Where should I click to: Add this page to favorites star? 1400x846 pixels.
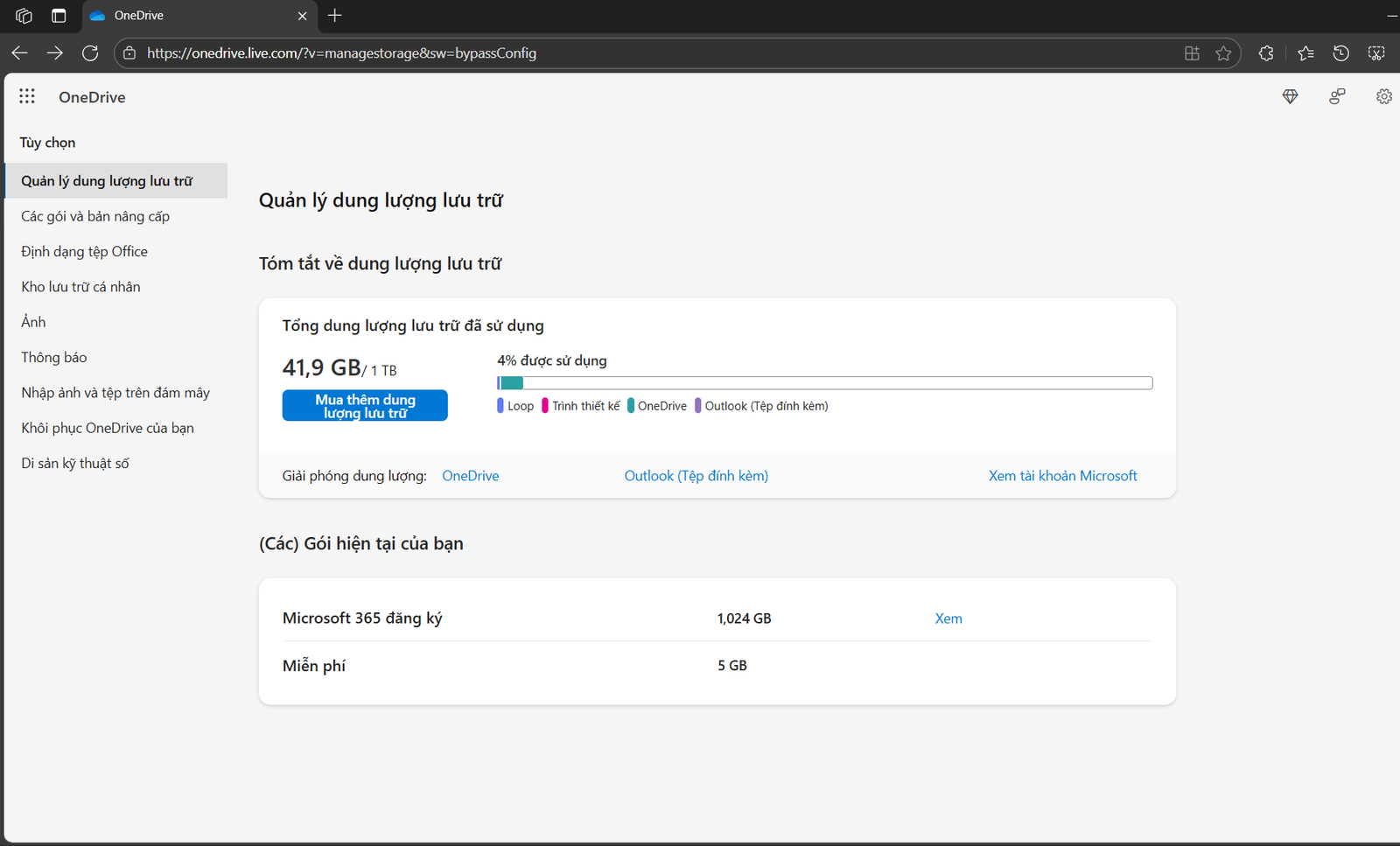point(1223,53)
